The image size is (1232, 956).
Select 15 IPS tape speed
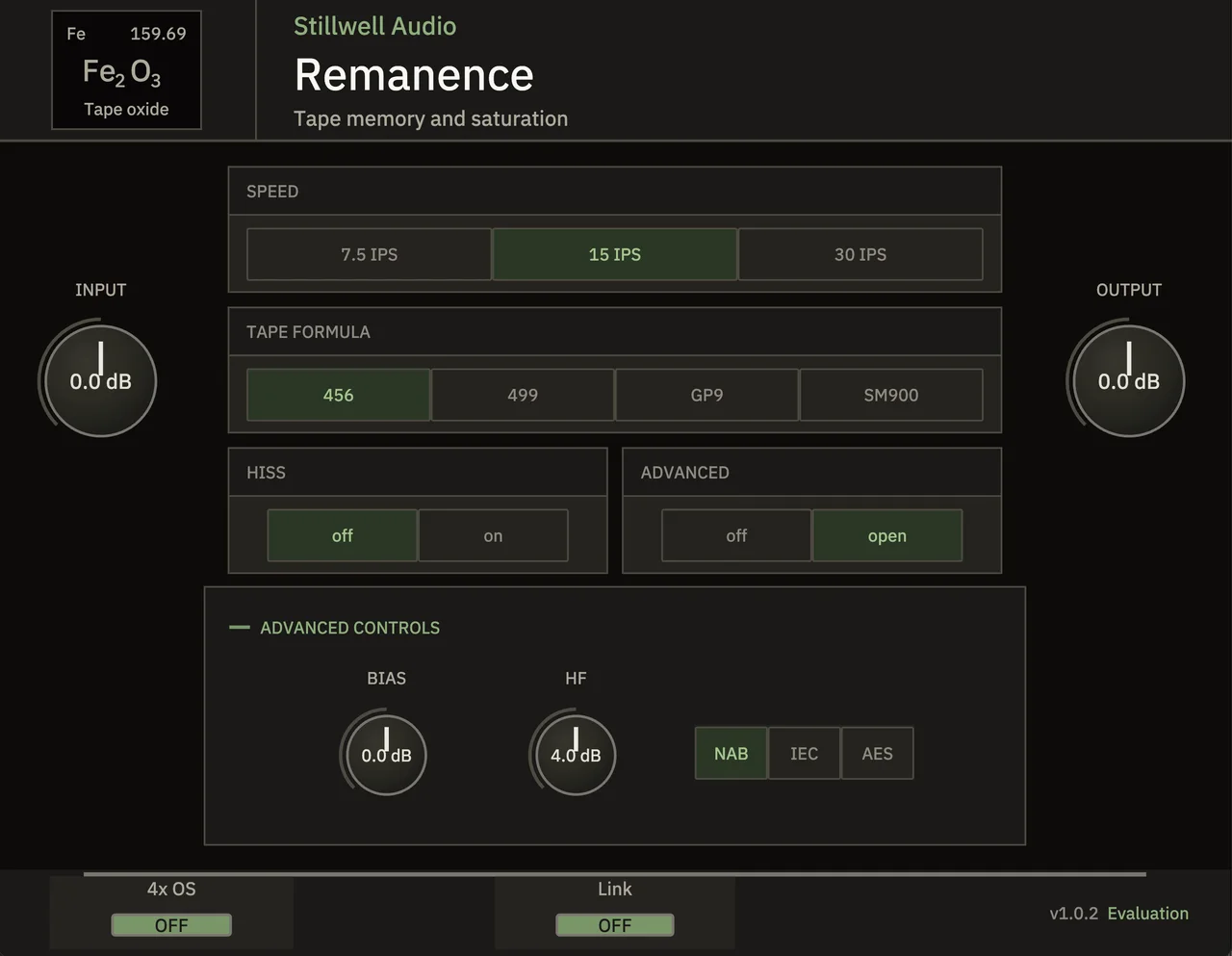(x=615, y=254)
